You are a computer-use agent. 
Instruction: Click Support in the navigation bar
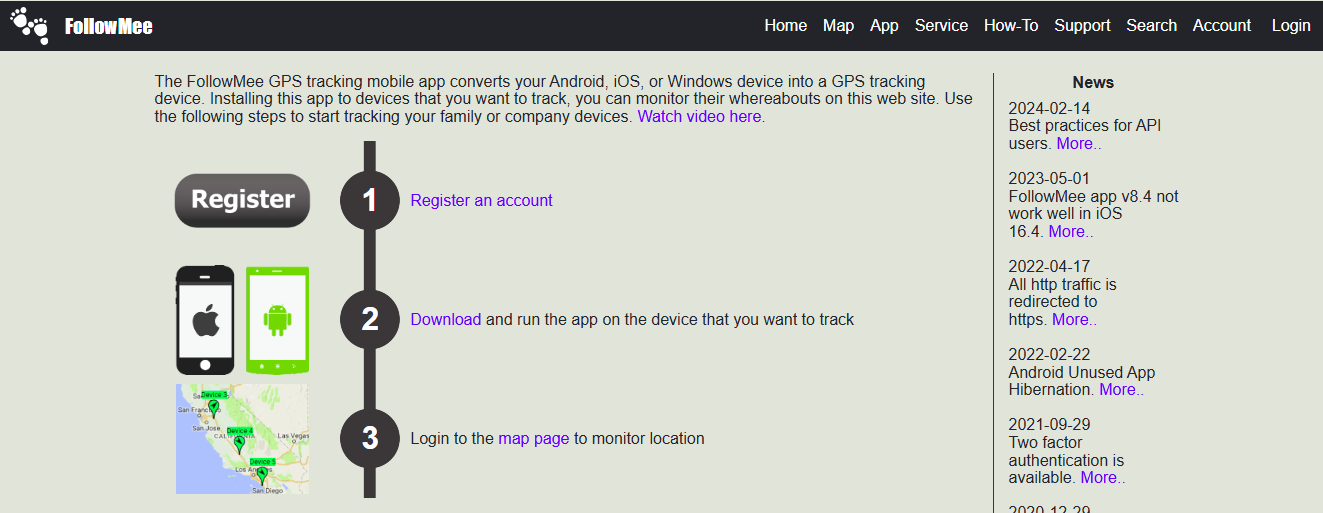click(1082, 26)
